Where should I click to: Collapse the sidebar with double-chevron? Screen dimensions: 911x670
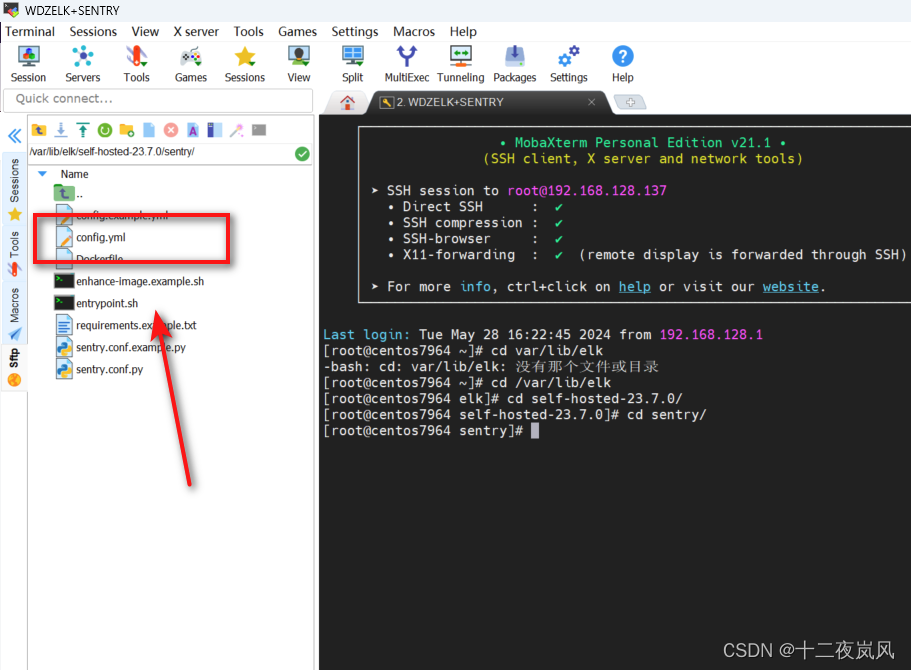point(15,136)
